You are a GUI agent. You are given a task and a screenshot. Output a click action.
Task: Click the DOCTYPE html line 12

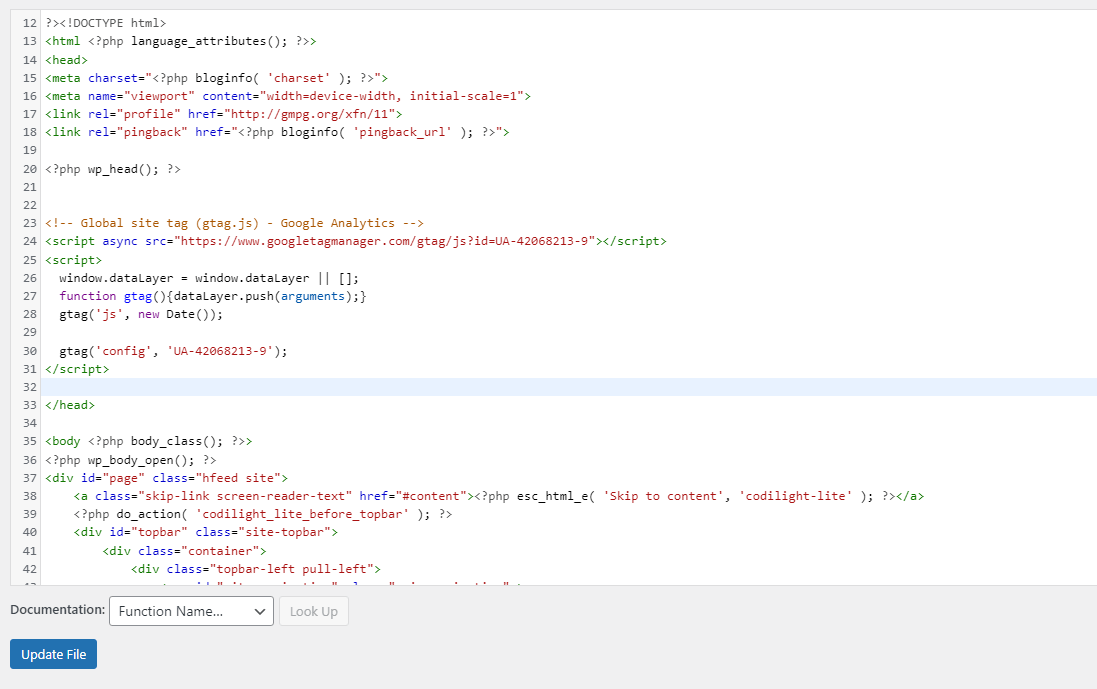tap(106, 23)
